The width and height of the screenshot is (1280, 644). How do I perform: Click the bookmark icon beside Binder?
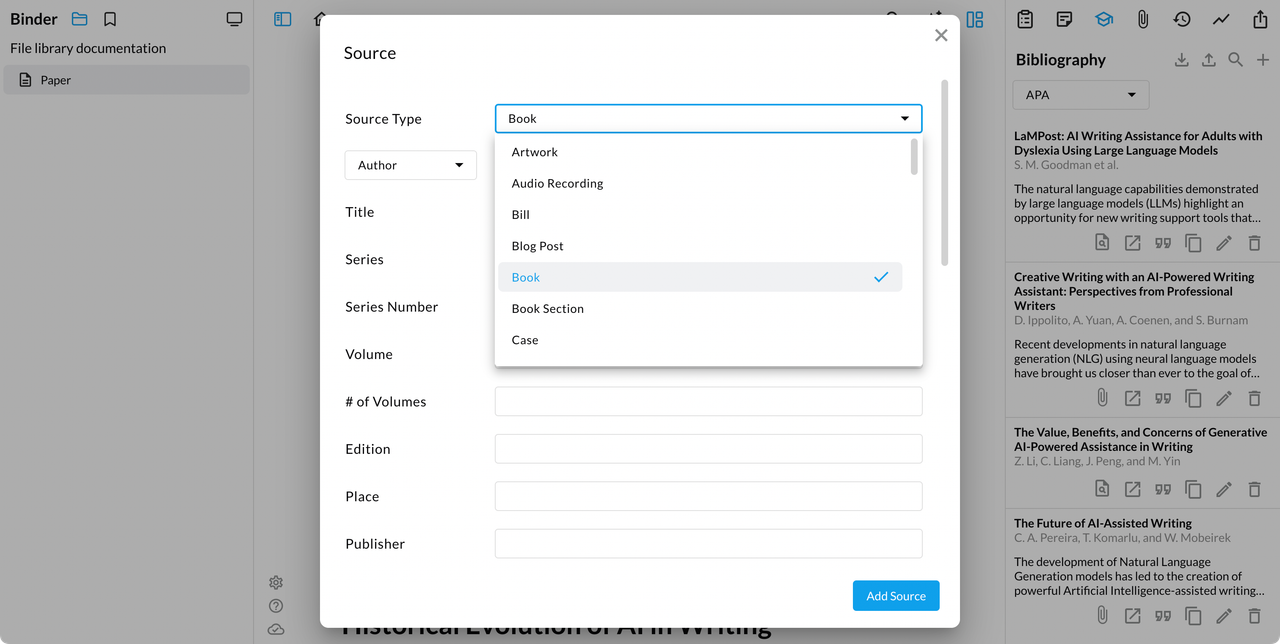(x=110, y=19)
